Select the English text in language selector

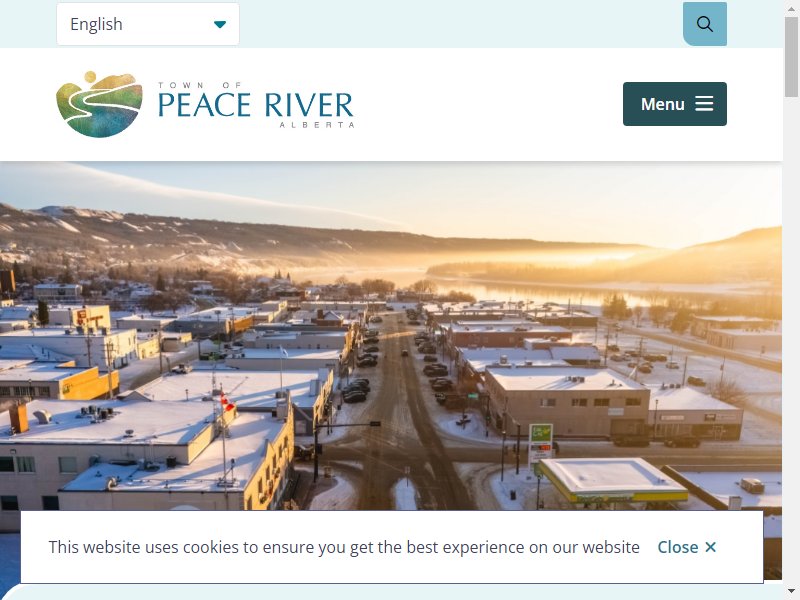coord(96,24)
